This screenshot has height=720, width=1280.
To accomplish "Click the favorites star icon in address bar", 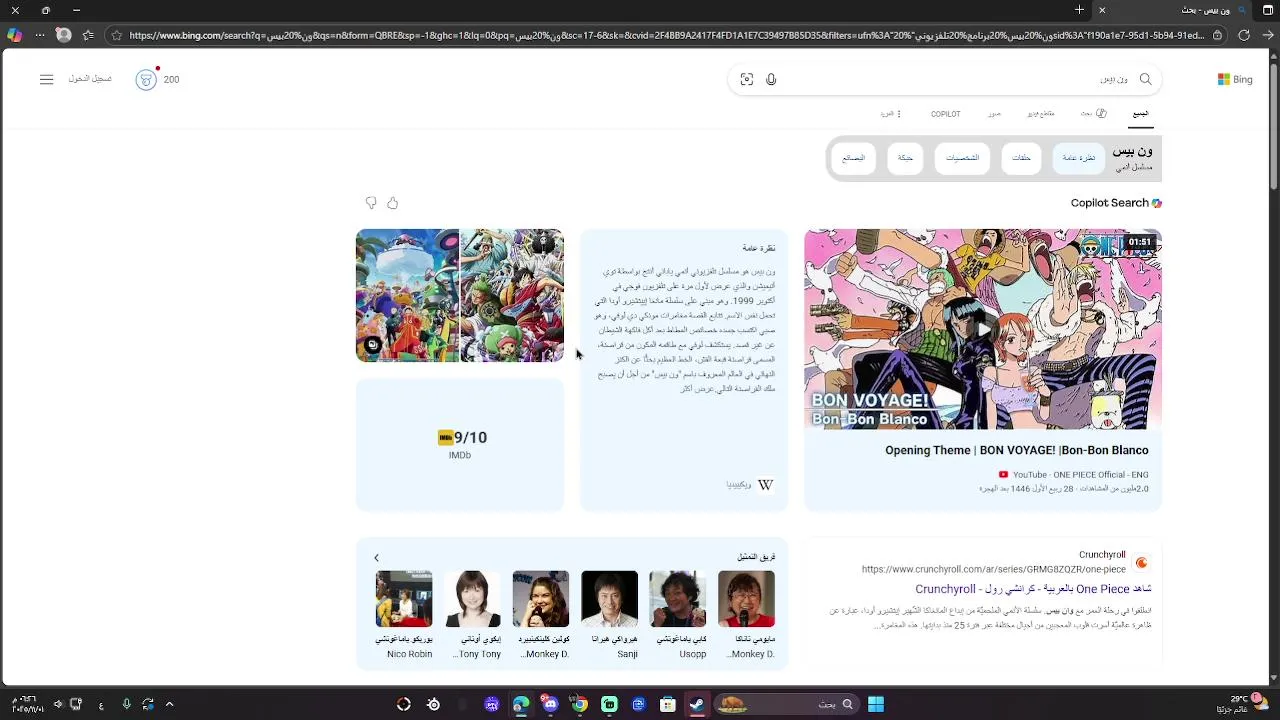I will tap(117, 35).
